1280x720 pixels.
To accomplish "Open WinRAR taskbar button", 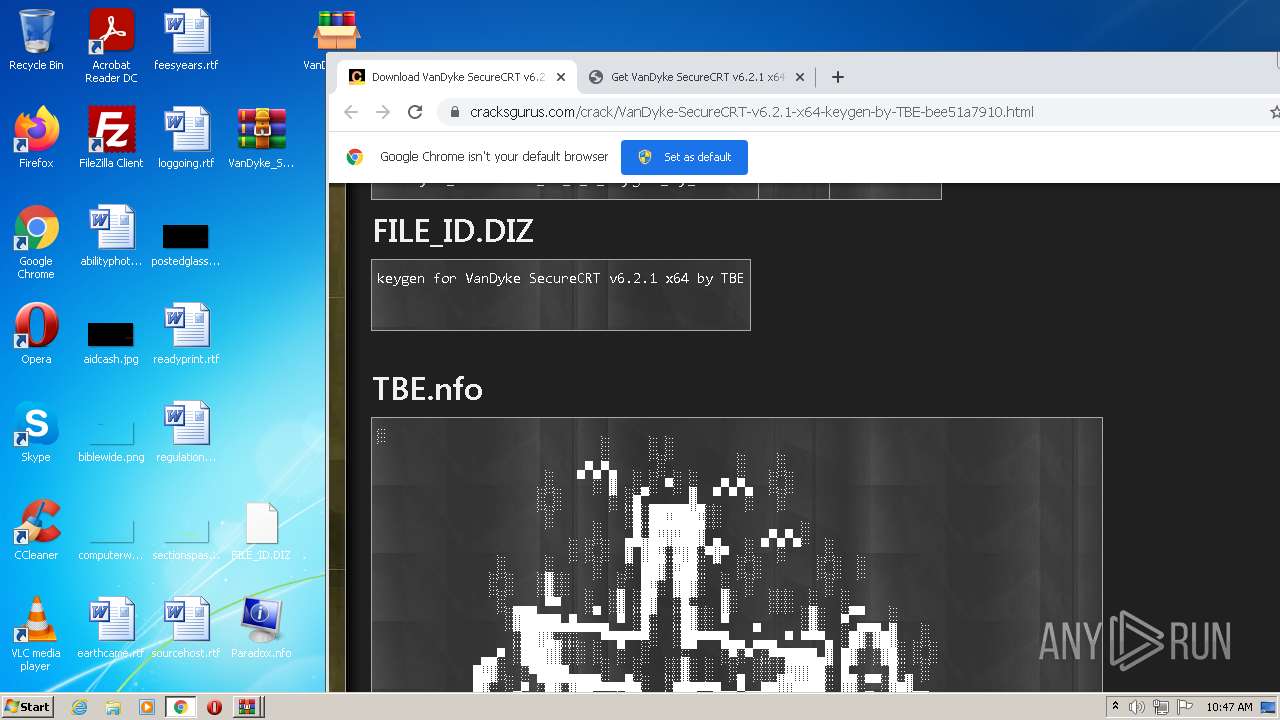I will click(x=247, y=707).
